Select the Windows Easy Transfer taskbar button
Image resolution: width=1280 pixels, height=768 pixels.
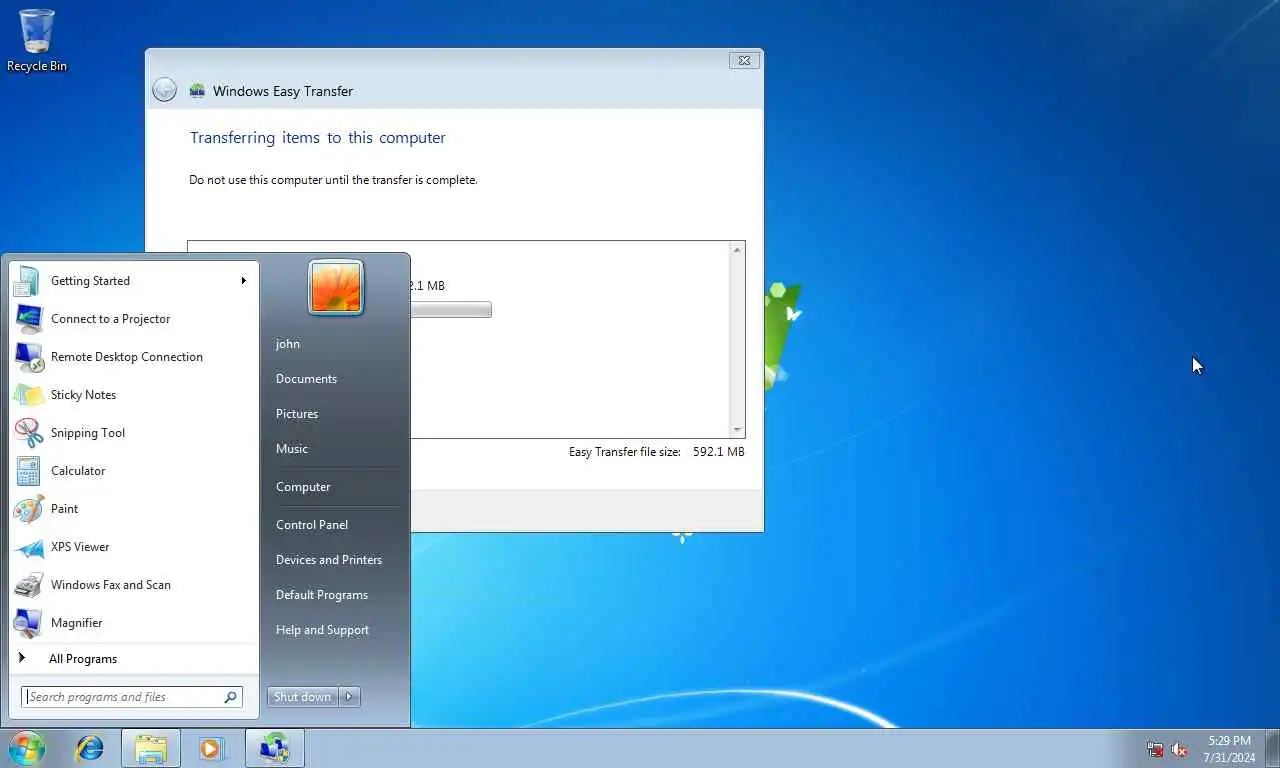(x=274, y=748)
